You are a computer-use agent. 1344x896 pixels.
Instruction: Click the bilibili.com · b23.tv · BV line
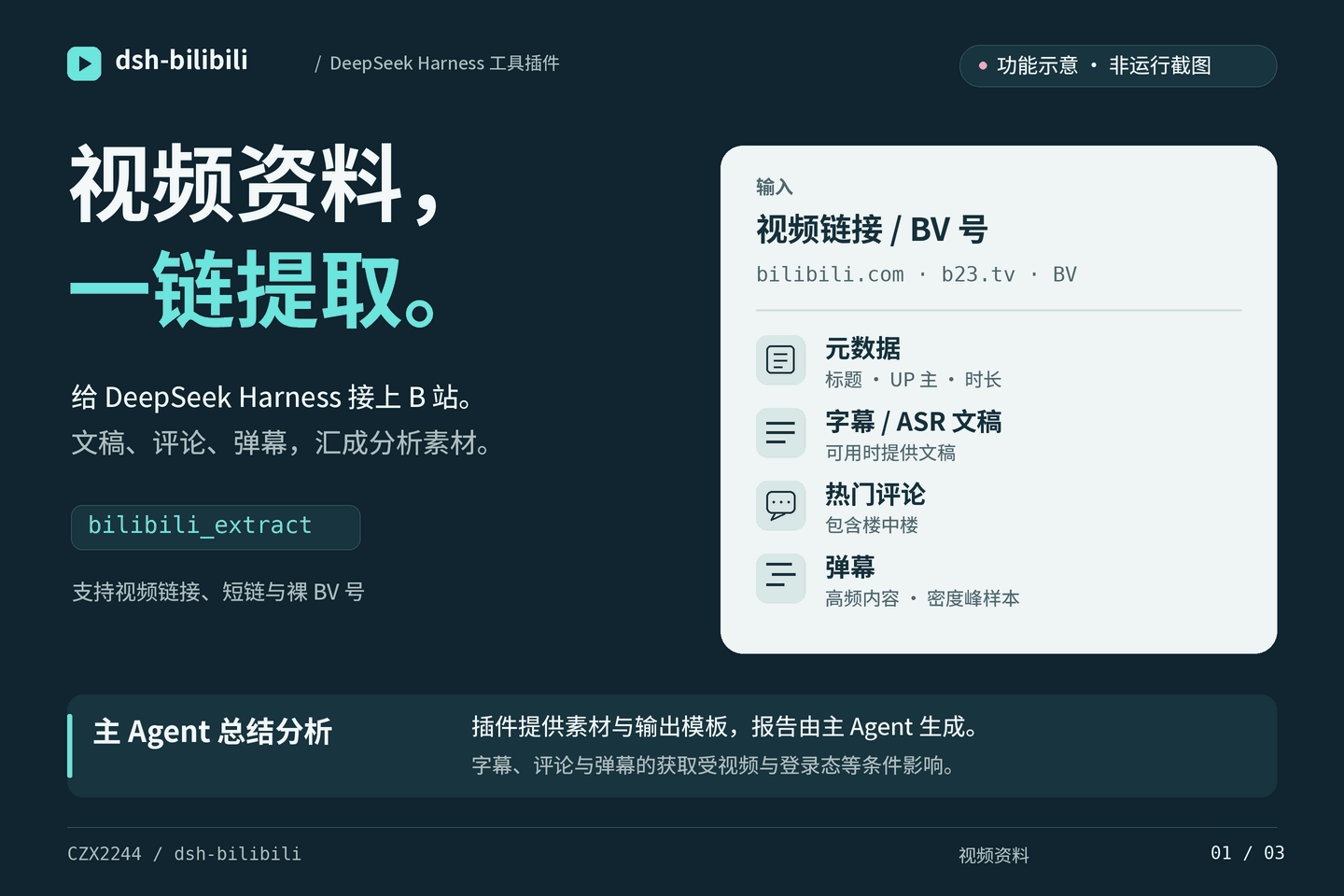(x=917, y=274)
